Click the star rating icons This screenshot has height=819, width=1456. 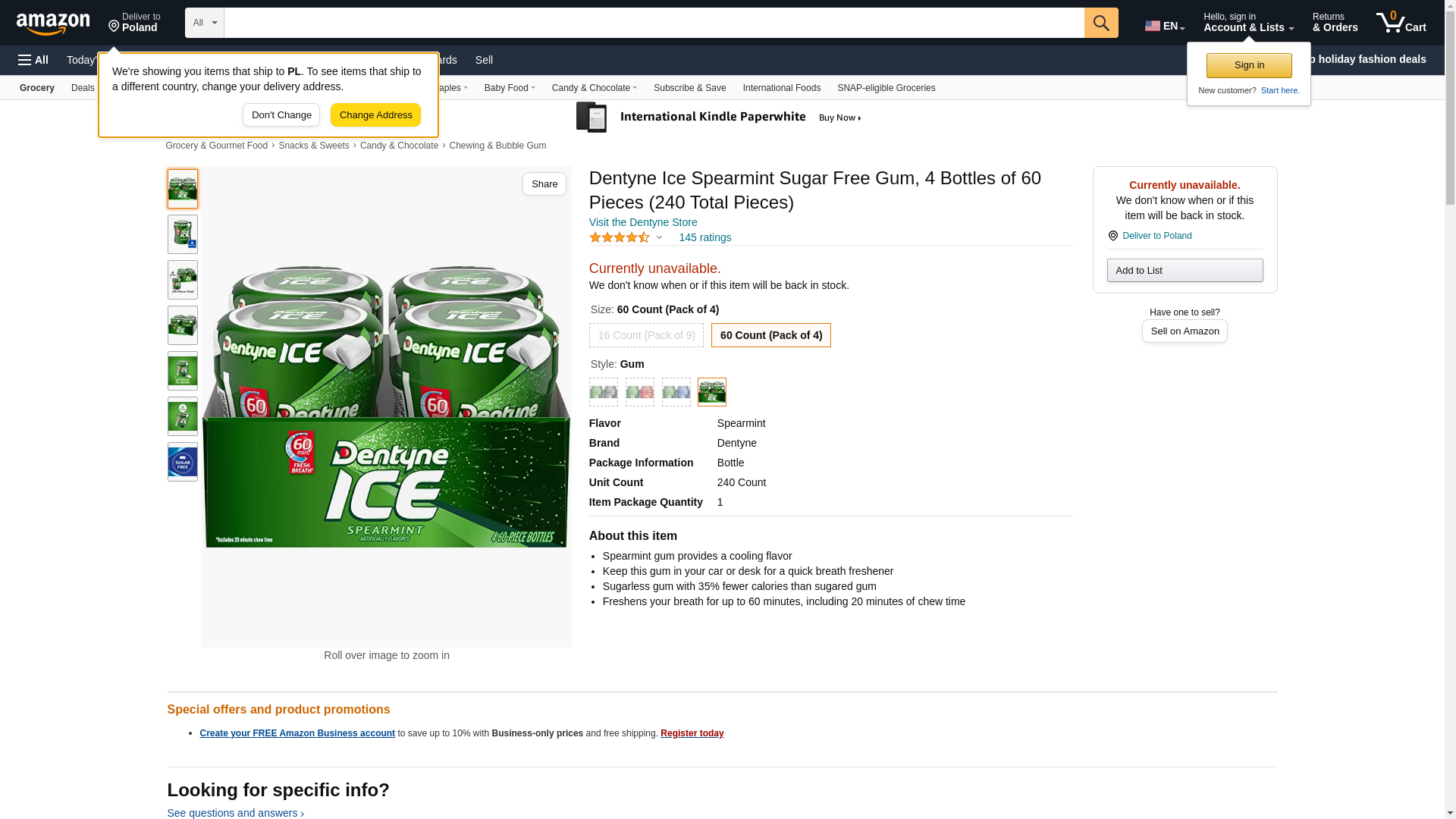[620, 237]
